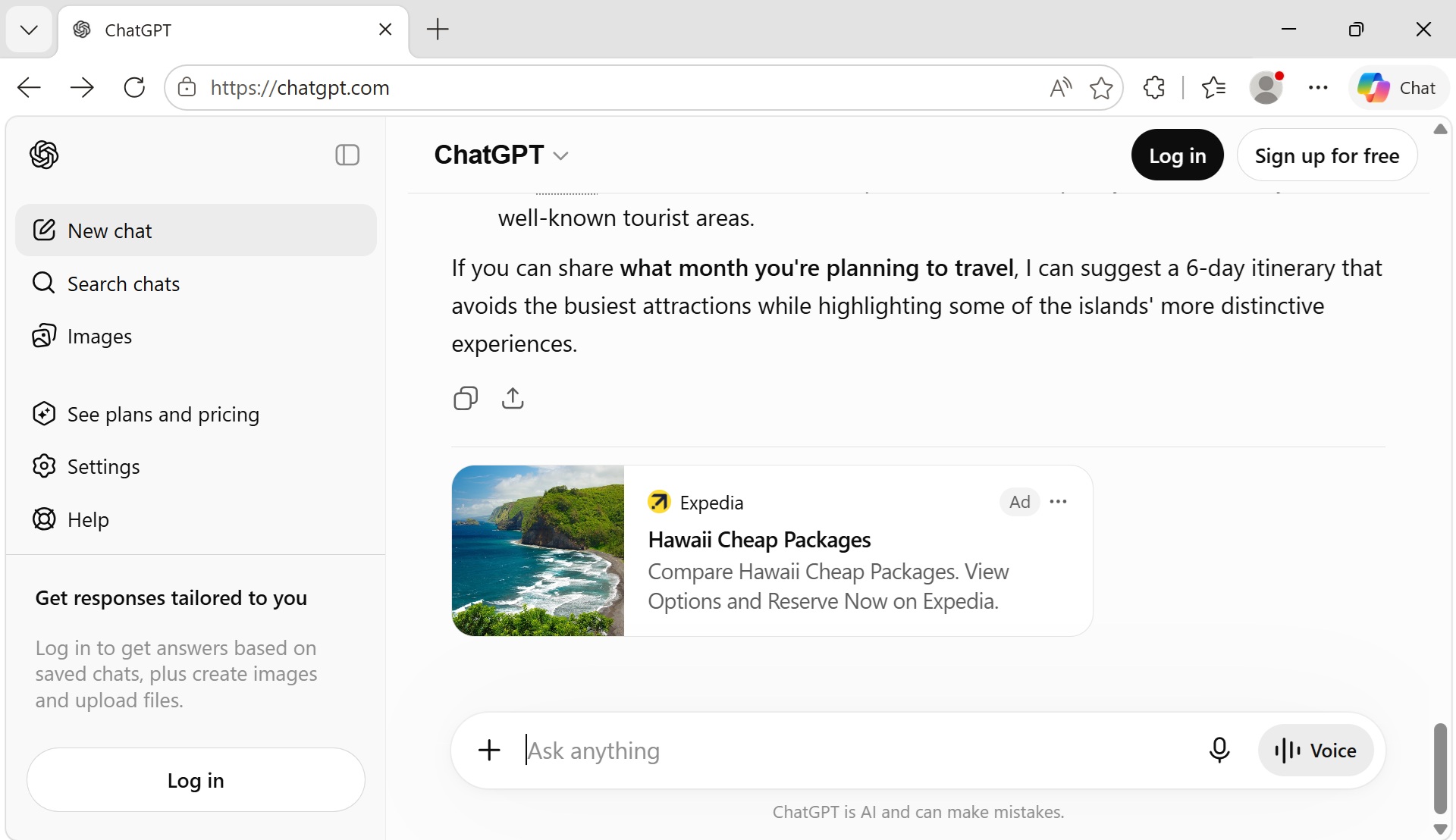Click the site info lock icon
Screen dimensions: 1456x840
(x=187, y=87)
